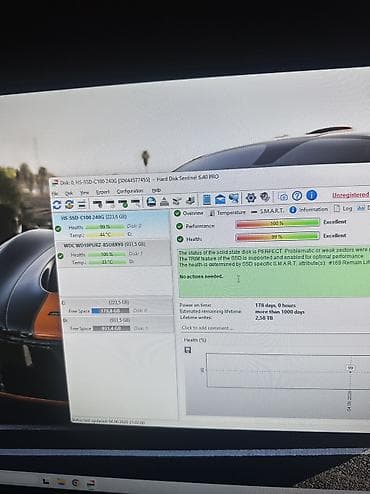This screenshot has height=494, width=370.
Task: Click the blue circular info toolbar icon
Action: coord(311,195)
